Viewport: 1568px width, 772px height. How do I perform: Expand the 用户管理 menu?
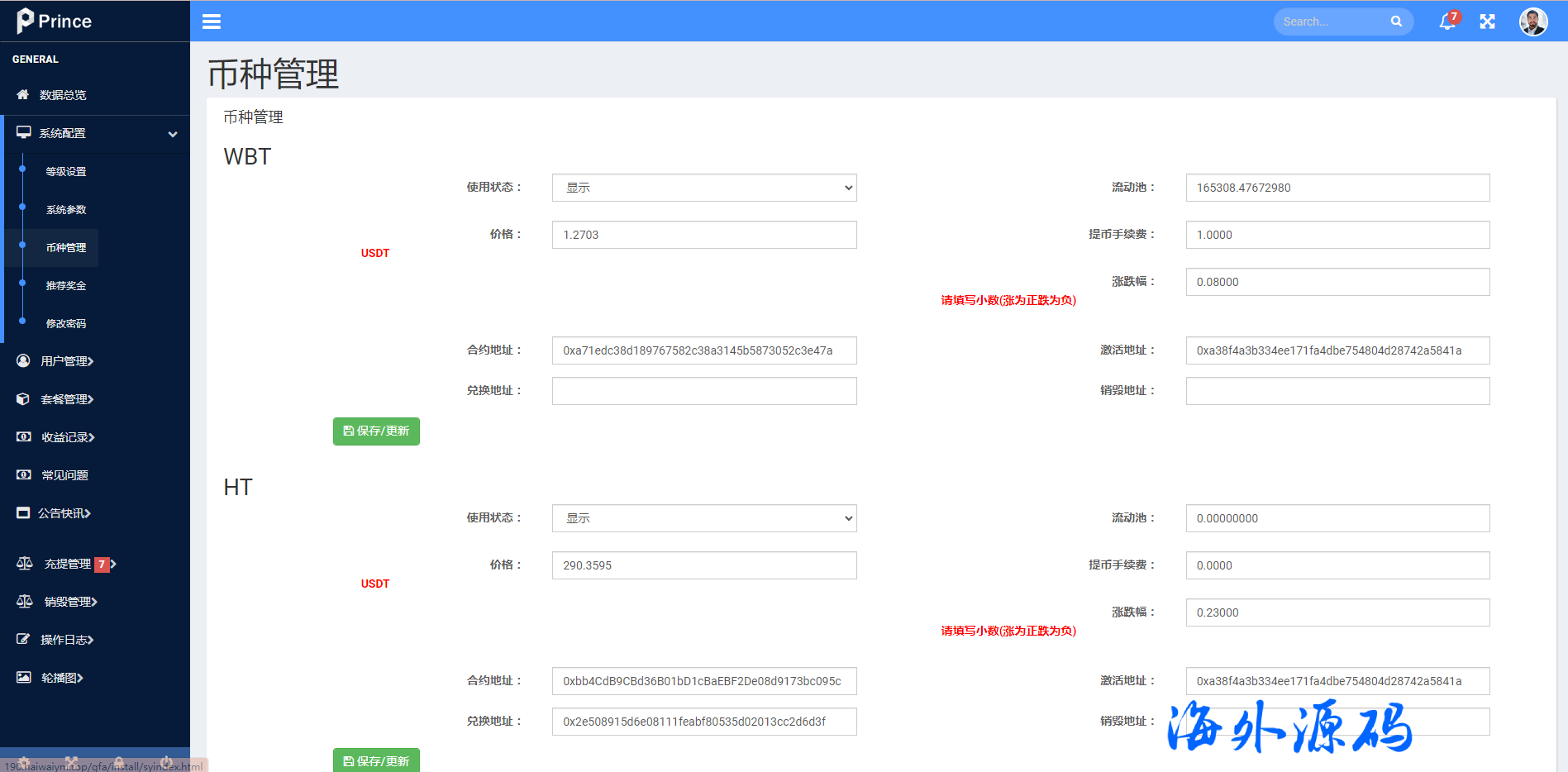point(66,361)
